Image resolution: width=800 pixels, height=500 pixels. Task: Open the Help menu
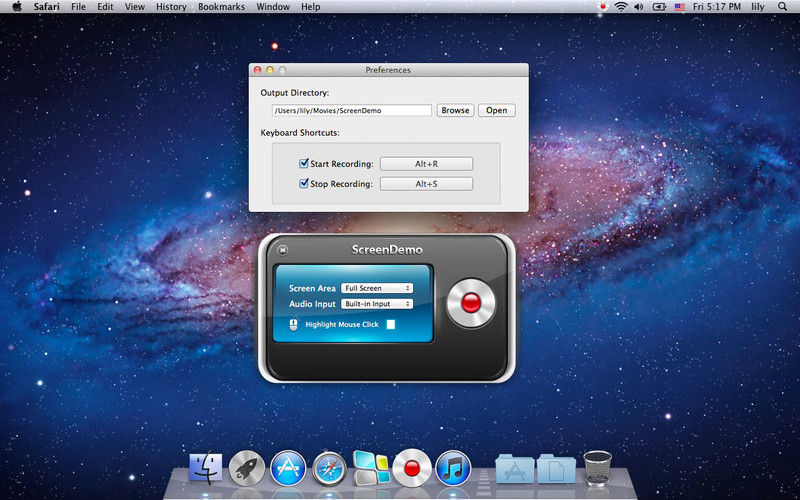tap(311, 7)
